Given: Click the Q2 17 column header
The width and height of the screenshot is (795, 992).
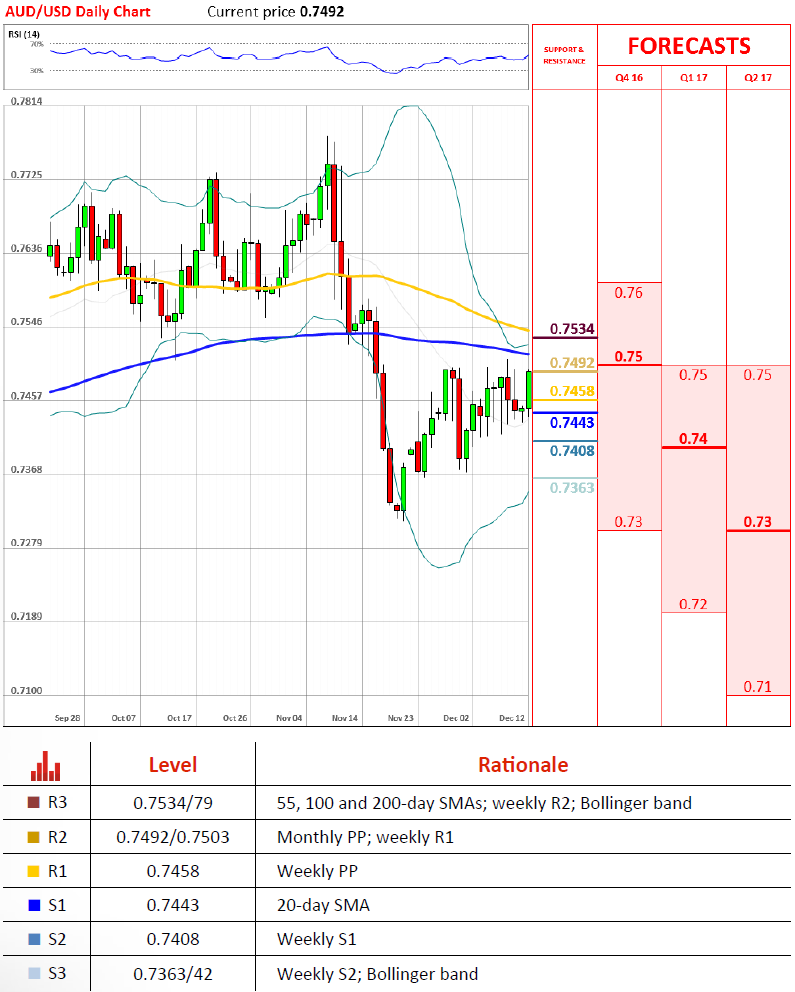Looking at the screenshot, I should pyautogui.click(x=758, y=78).
